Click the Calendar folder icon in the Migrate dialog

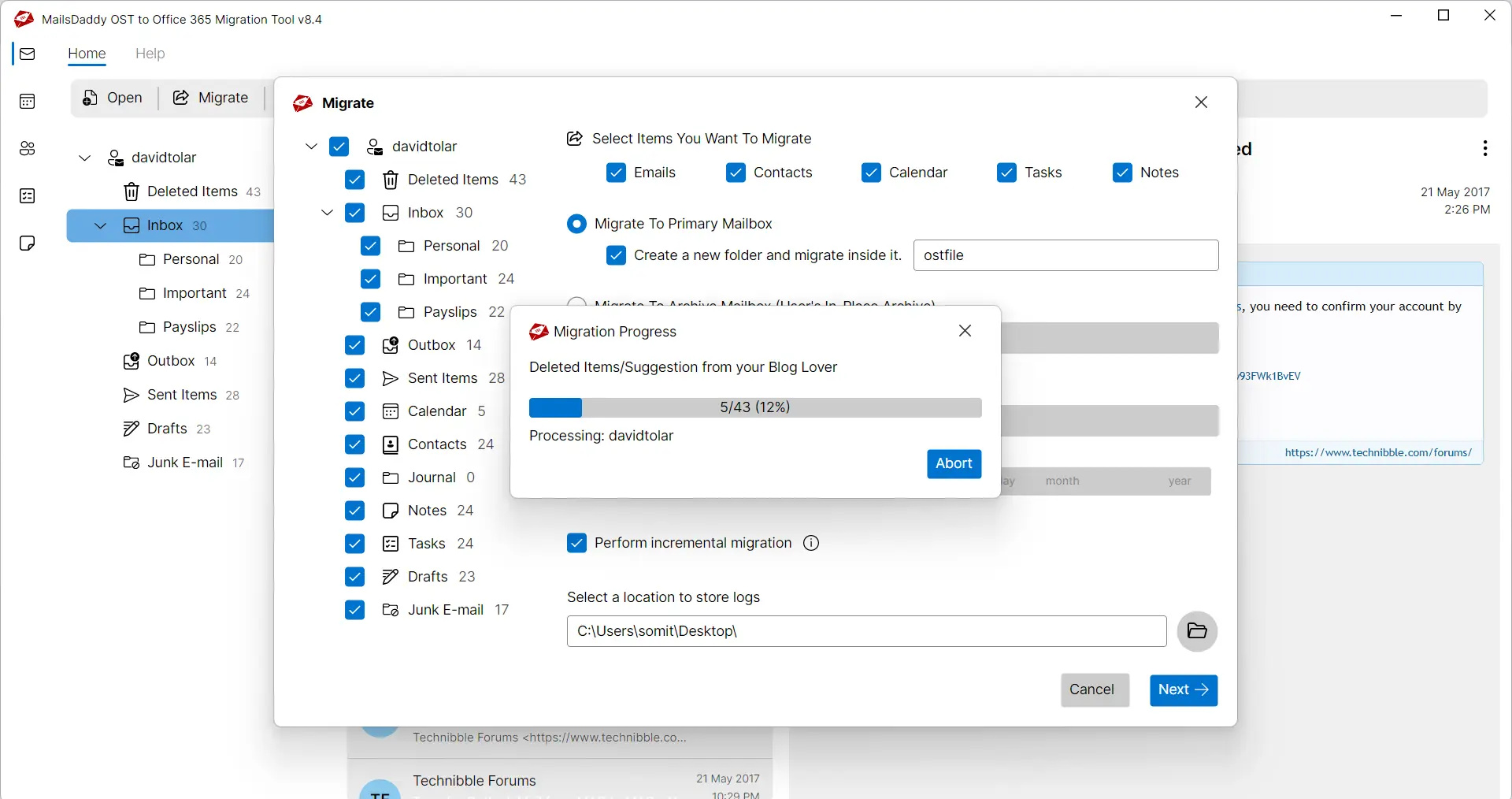(x=390, y=411)
